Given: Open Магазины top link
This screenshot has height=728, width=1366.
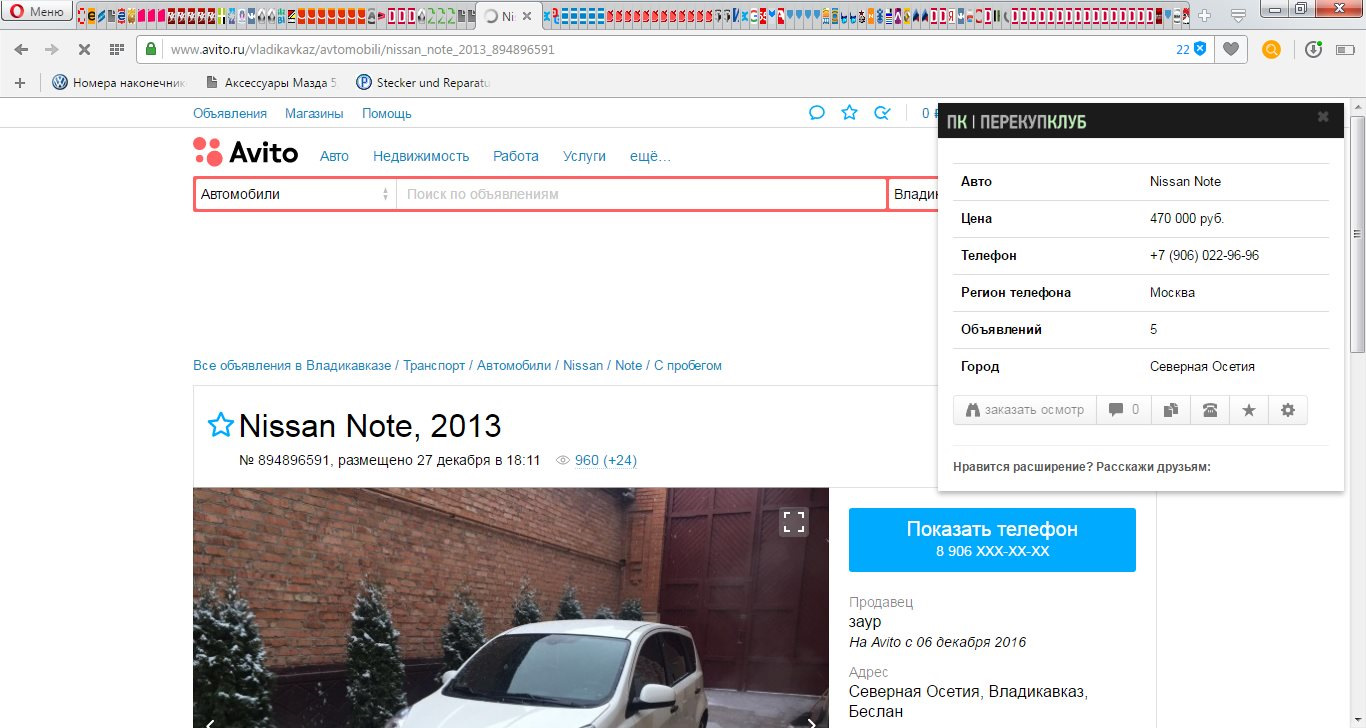Looking at the screenshot, I should point(314,113).
